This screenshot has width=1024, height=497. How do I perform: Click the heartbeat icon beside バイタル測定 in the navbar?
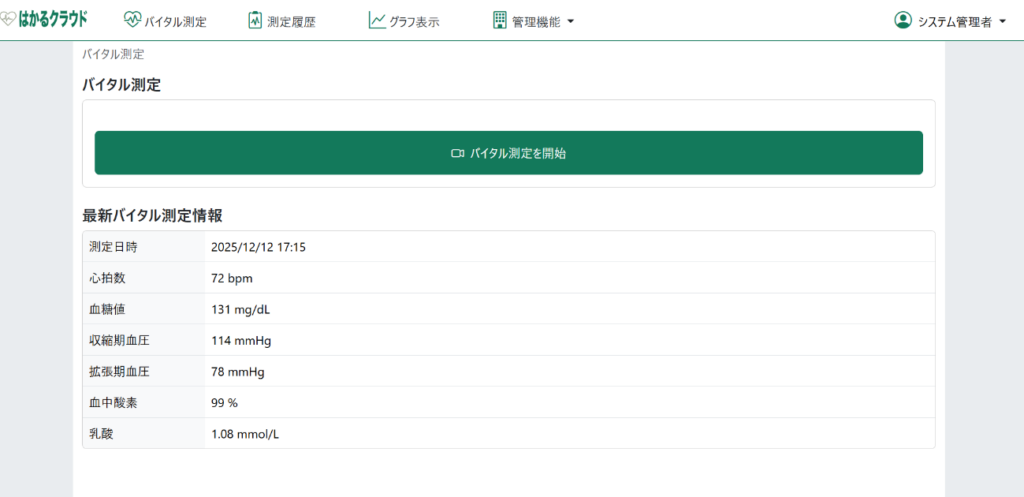pyautogui.click(x=132, y=20)
